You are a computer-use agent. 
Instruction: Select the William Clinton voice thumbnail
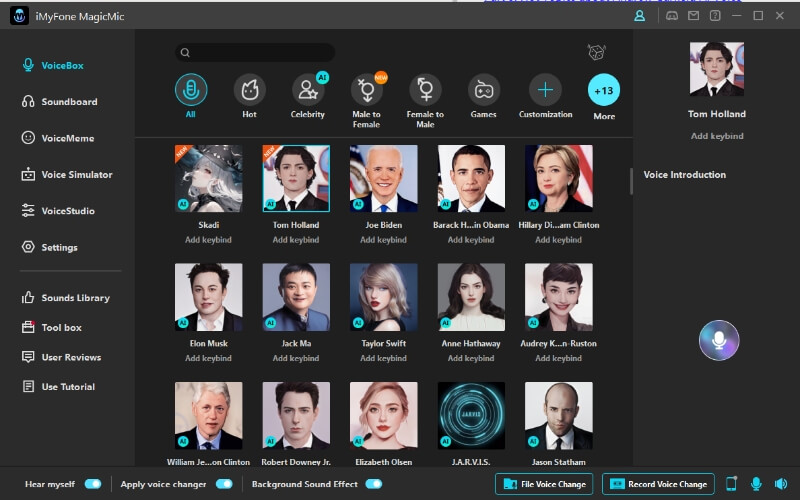[x=208, y=415]
